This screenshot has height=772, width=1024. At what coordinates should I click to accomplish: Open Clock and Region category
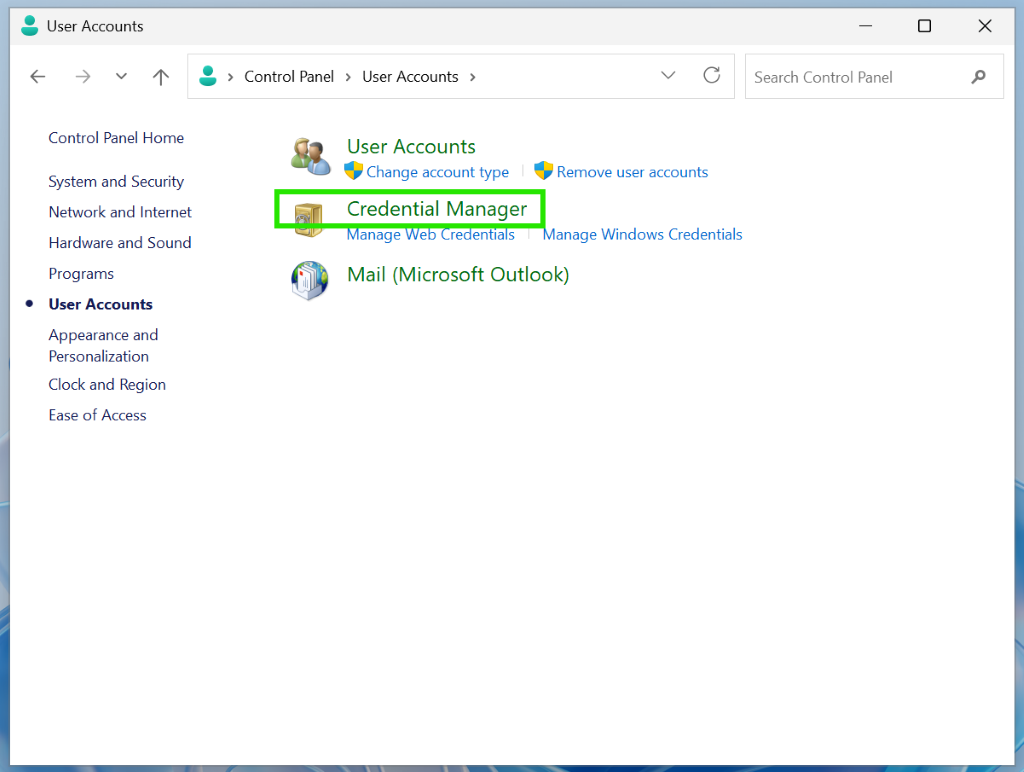(x=107, y=385)
